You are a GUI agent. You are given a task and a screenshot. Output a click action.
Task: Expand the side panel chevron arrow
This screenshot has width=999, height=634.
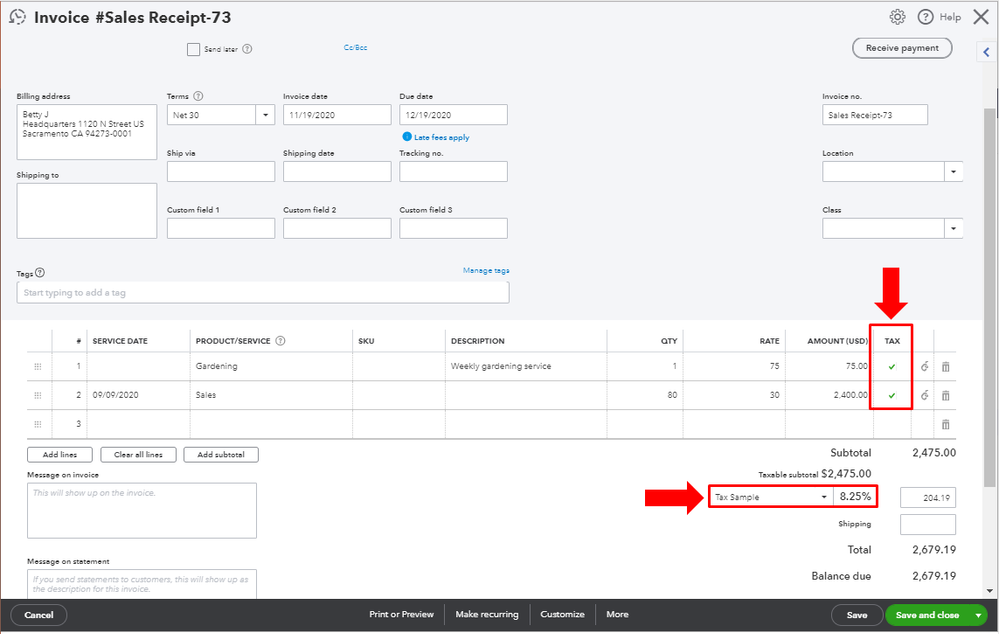(986, 52)
